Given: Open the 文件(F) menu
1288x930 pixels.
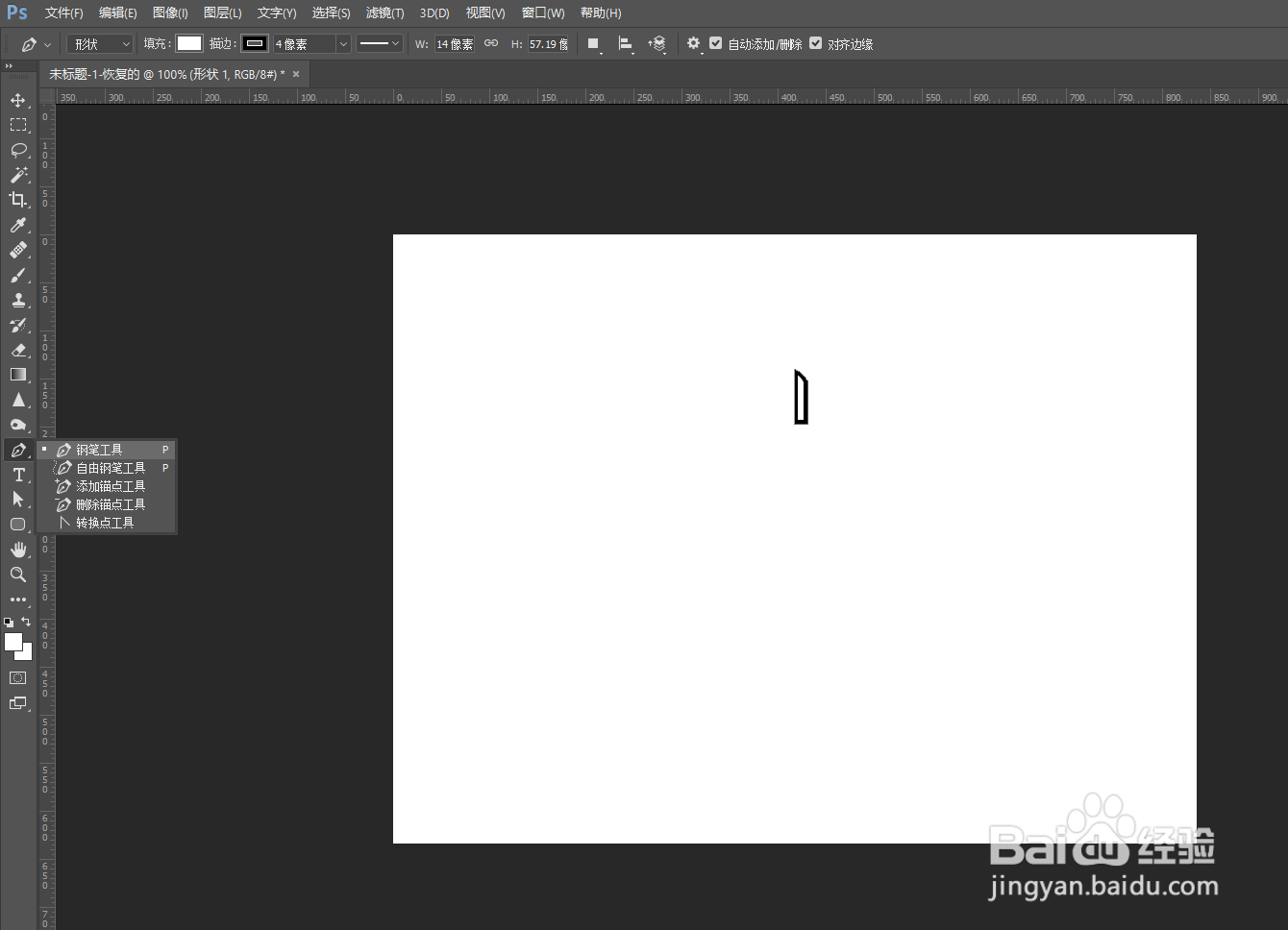Looking at the screenshot, I should click(63, 13).
